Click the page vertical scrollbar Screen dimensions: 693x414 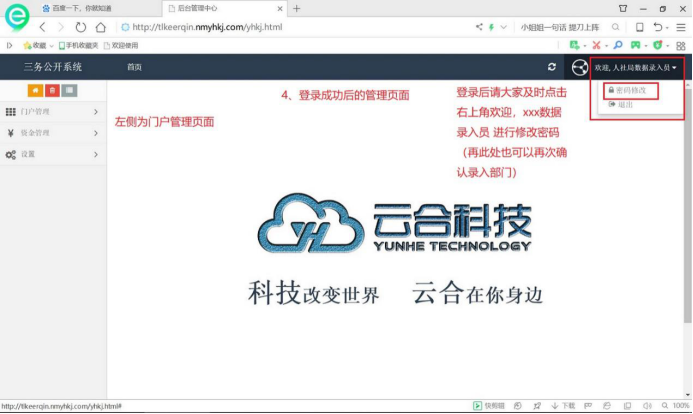(x=687, y=205)
